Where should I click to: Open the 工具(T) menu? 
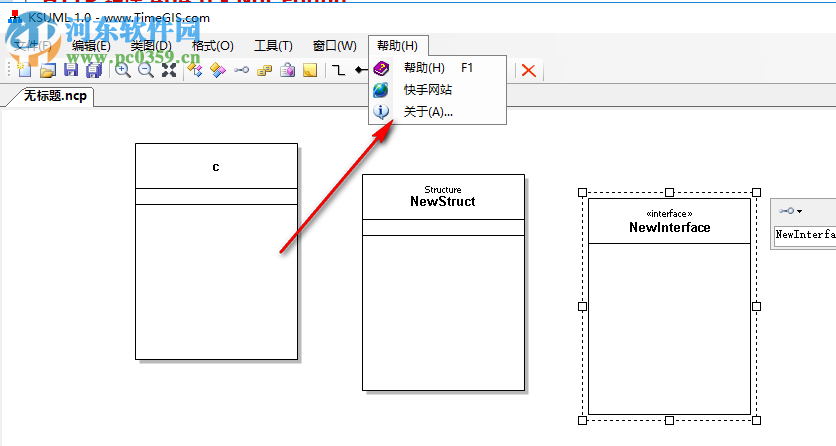[273, 46]
